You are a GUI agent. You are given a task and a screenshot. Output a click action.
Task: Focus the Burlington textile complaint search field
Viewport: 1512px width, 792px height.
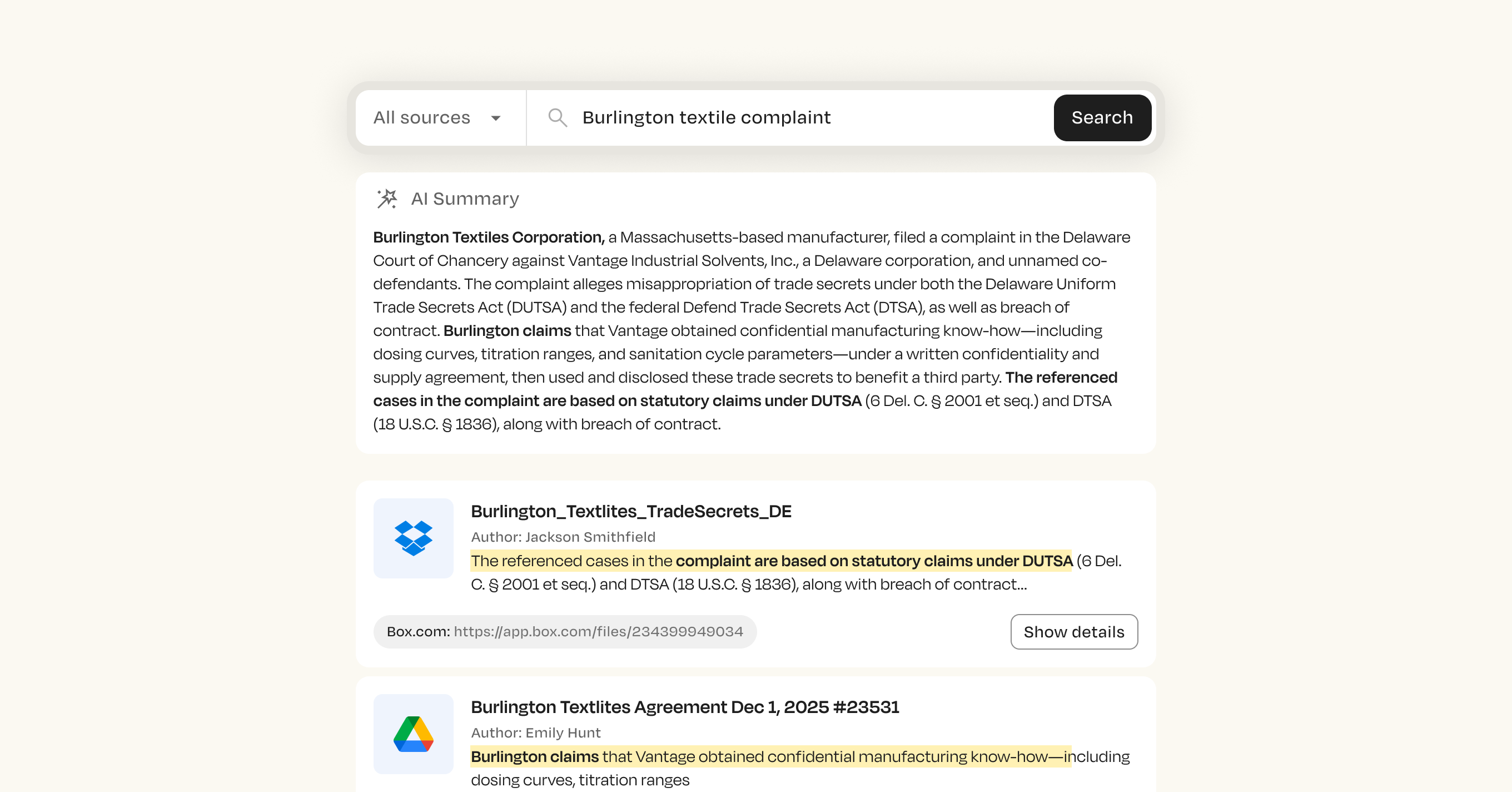pos(810,117)
